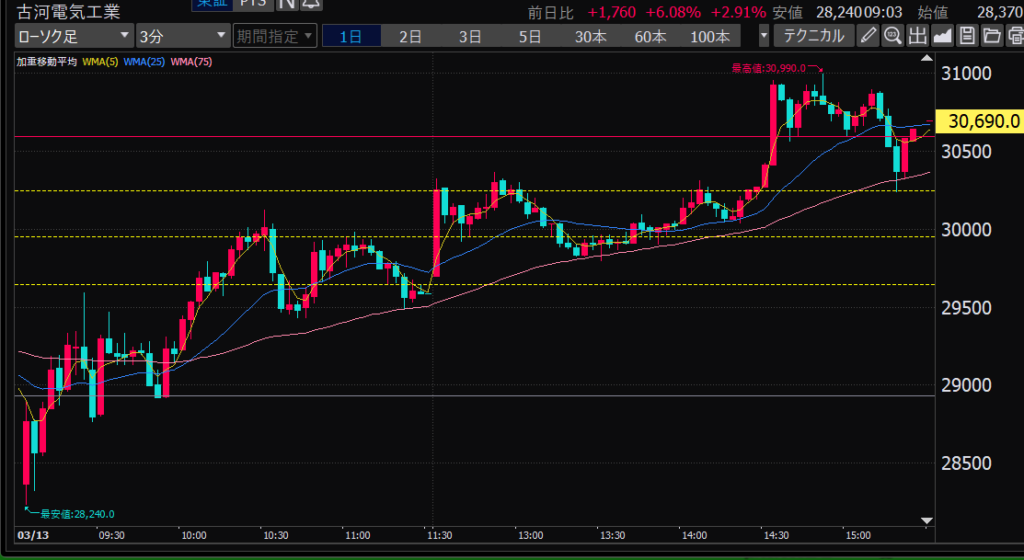Open the small arrow dropdown beside テクニカル

(765, 37)
